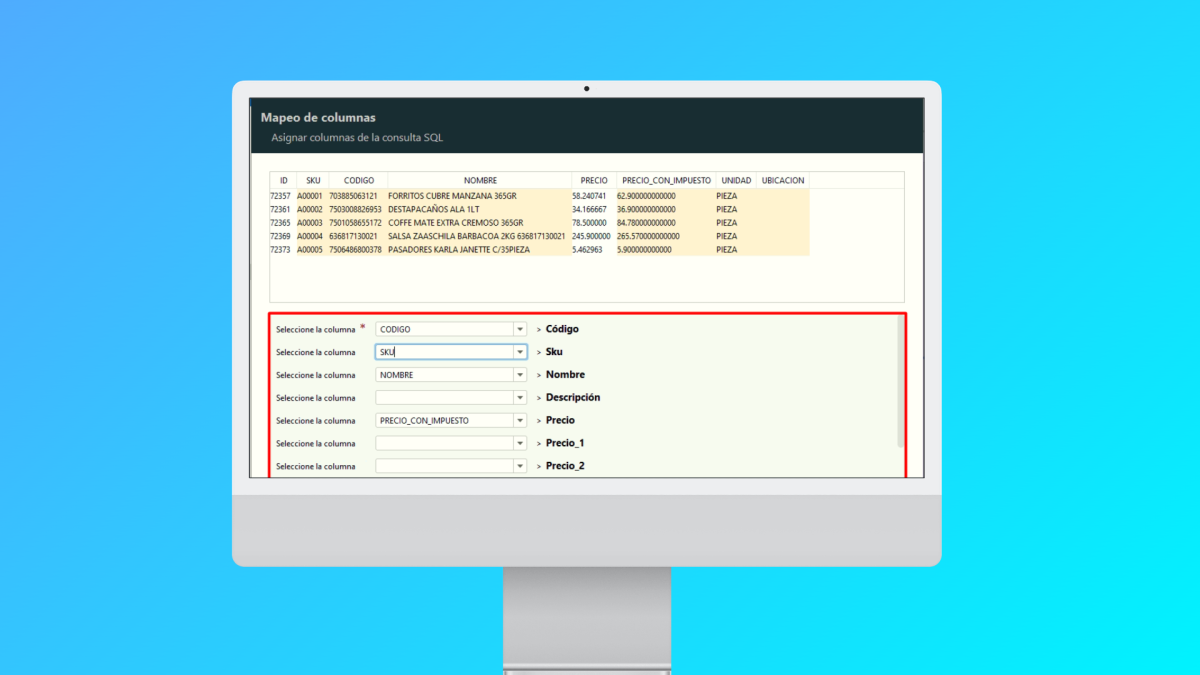Select the FORRITOS CUBRE MANZANA 365GR row
This screenshot has width=1200, height=675.
click(452, 196)
